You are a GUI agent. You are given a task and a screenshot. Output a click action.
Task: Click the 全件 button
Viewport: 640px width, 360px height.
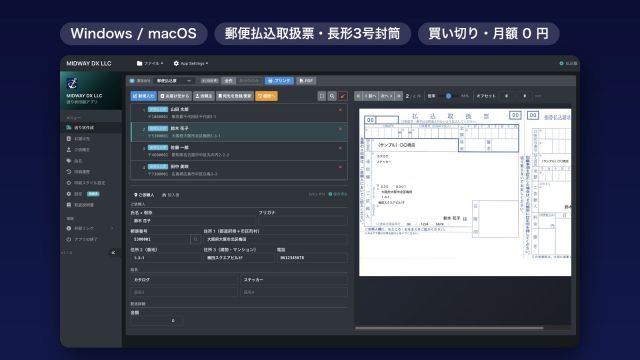(229, 81)
